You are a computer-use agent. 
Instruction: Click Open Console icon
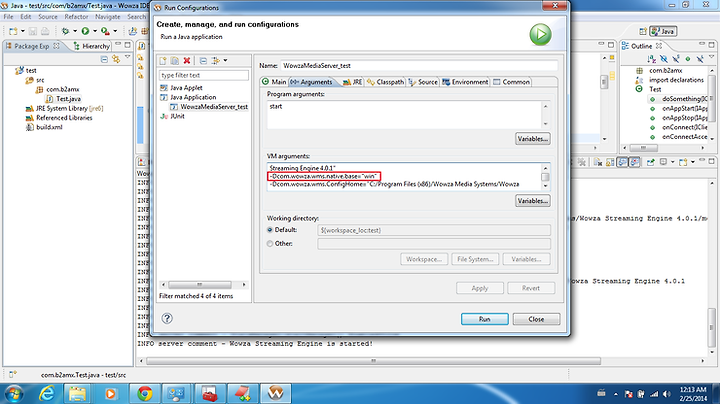(x=683, y=162)
